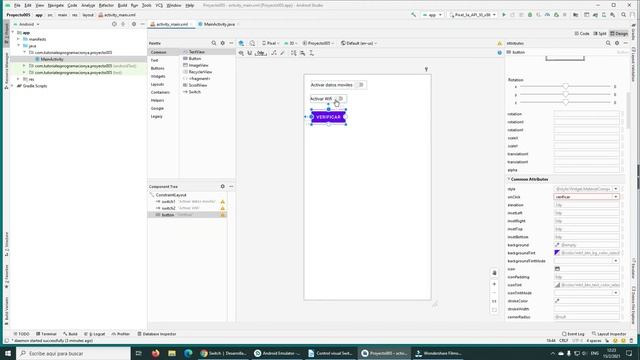The image size is (640, 360).
Task: Search attributes with the magnifier icon
Action: coord(608,43)
